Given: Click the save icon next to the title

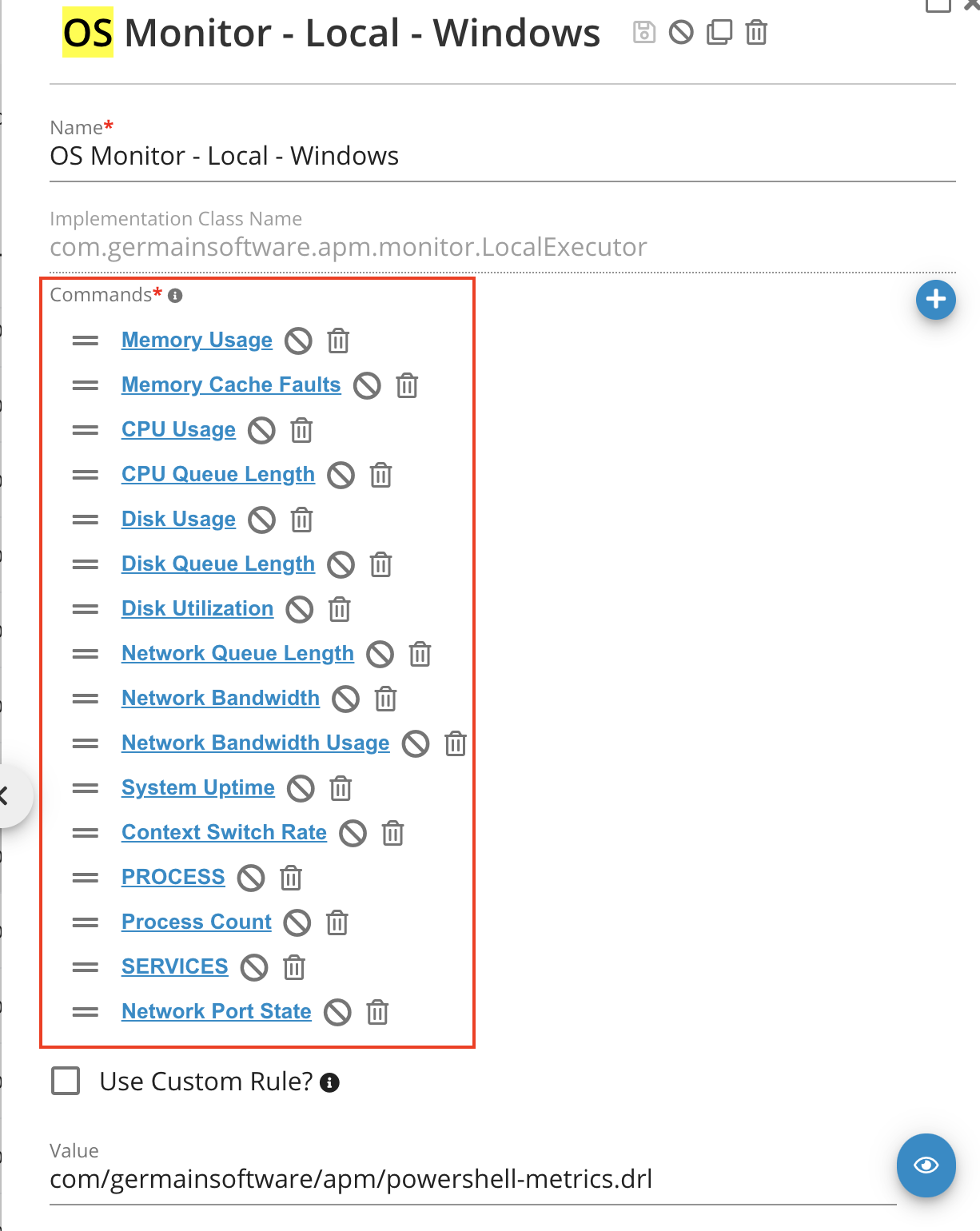Looking at the screenshot, I should point(643,33).
